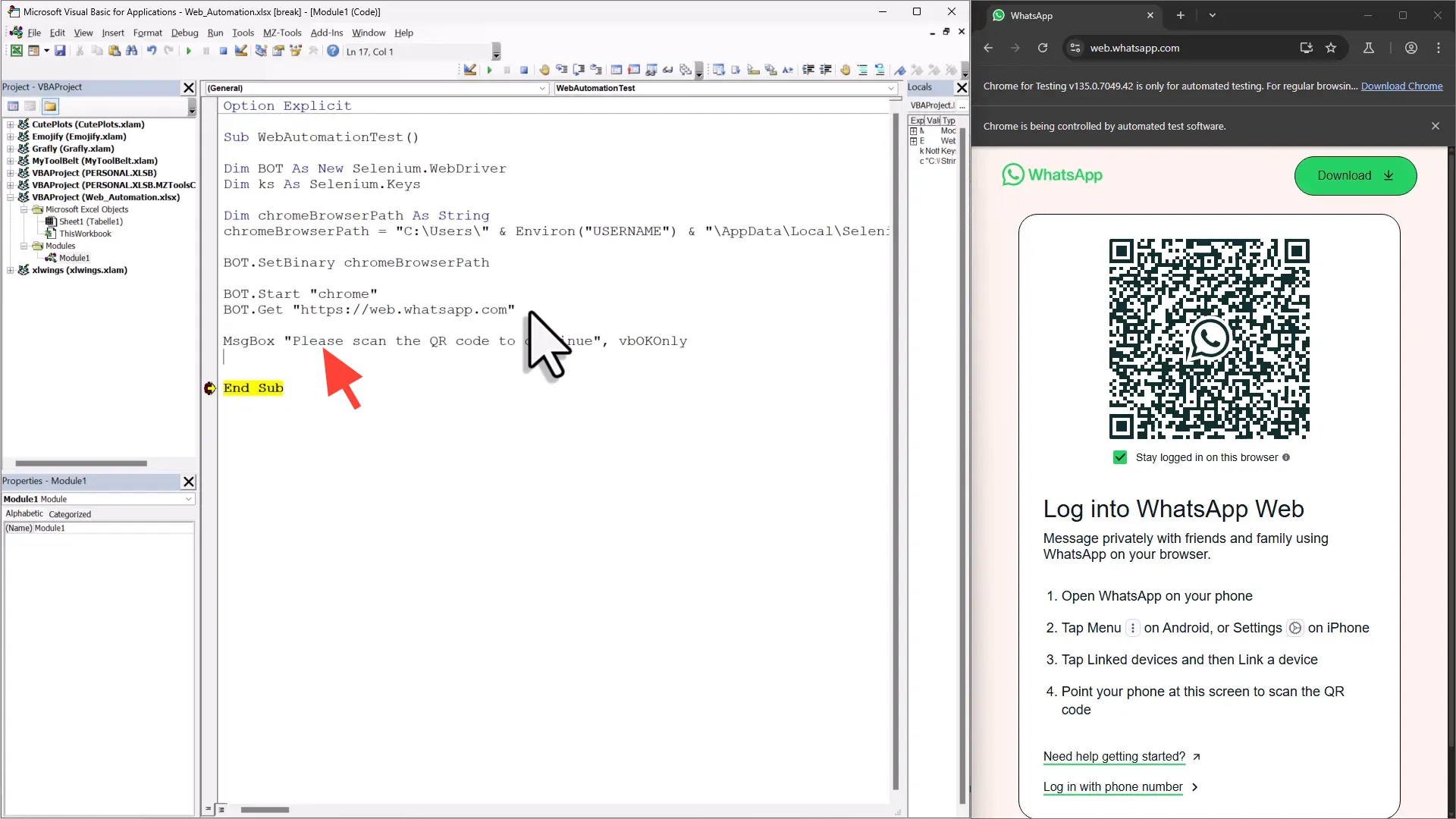Click the Log in with phone number link
The height and width of the screenshot is (819, 1456).
[1114, 787]
